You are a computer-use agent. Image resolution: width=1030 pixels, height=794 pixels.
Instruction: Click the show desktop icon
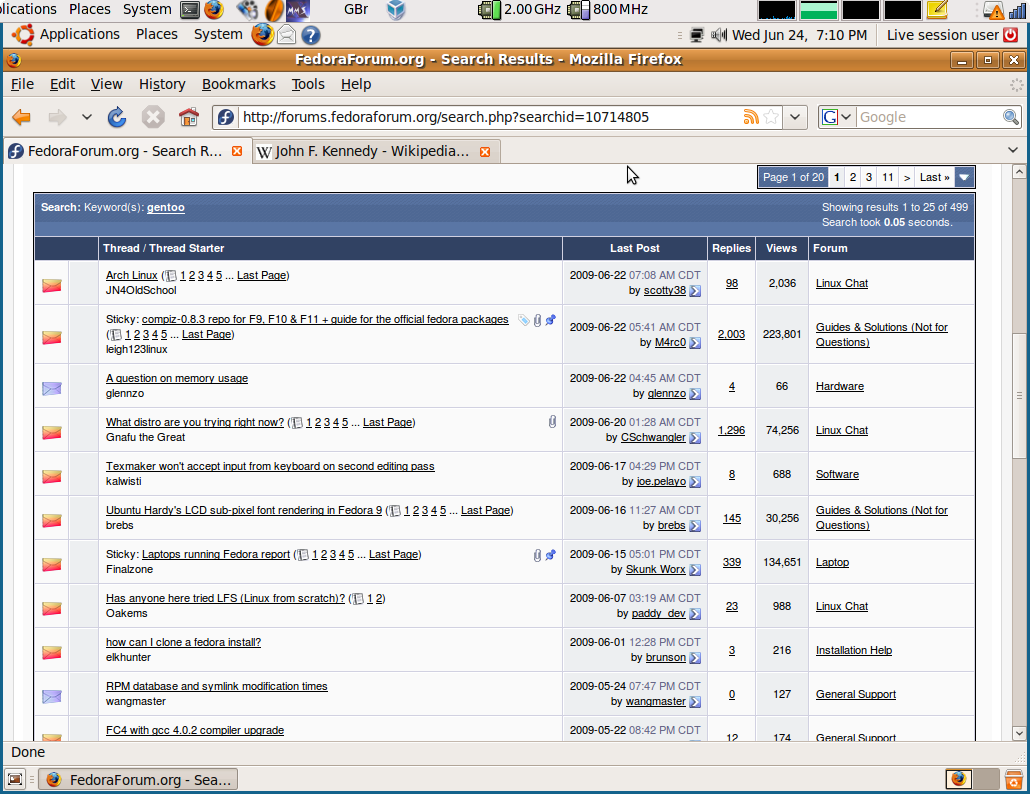point(15,780)
